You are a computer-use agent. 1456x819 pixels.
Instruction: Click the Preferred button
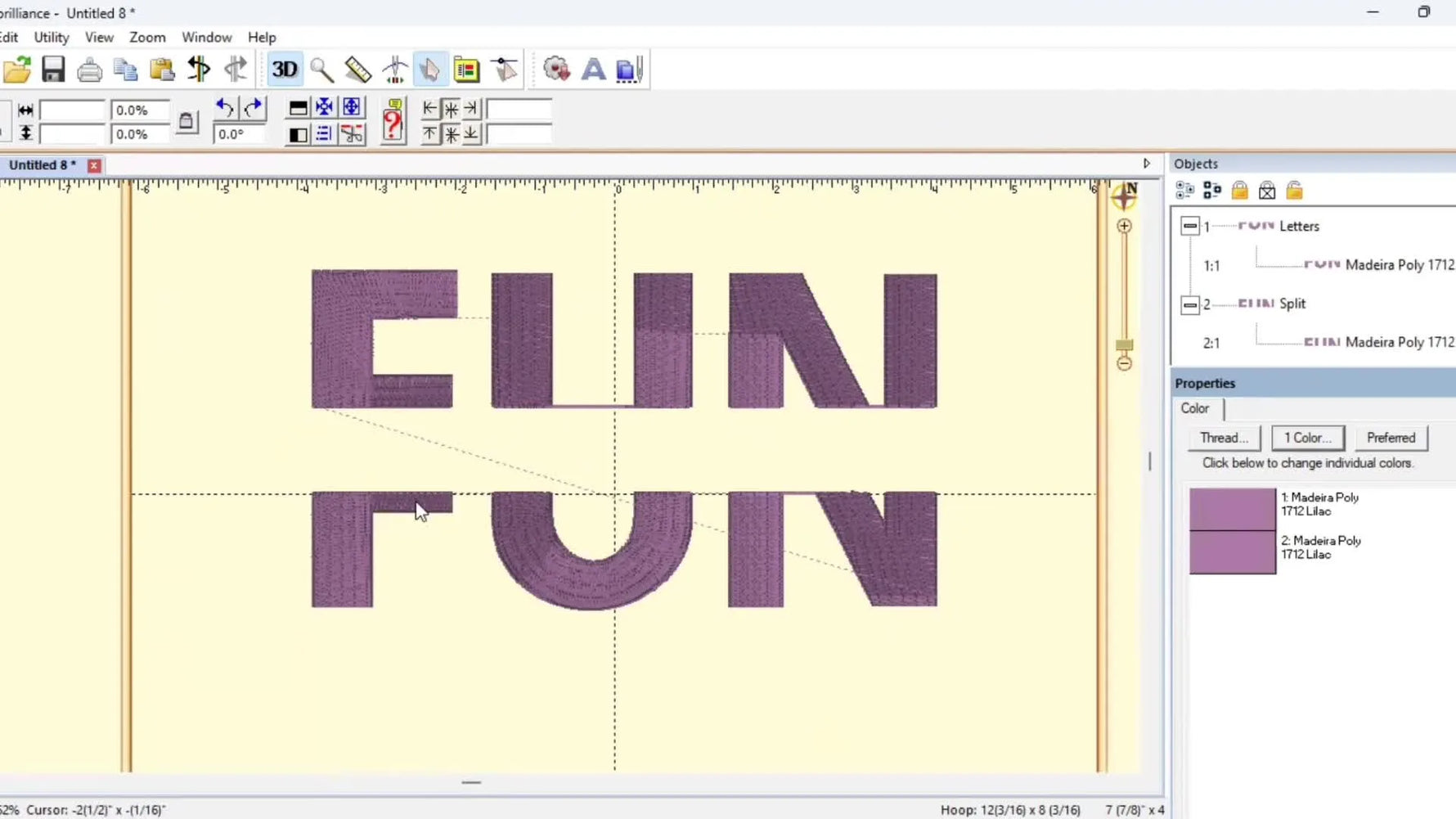pos(1391,438)
